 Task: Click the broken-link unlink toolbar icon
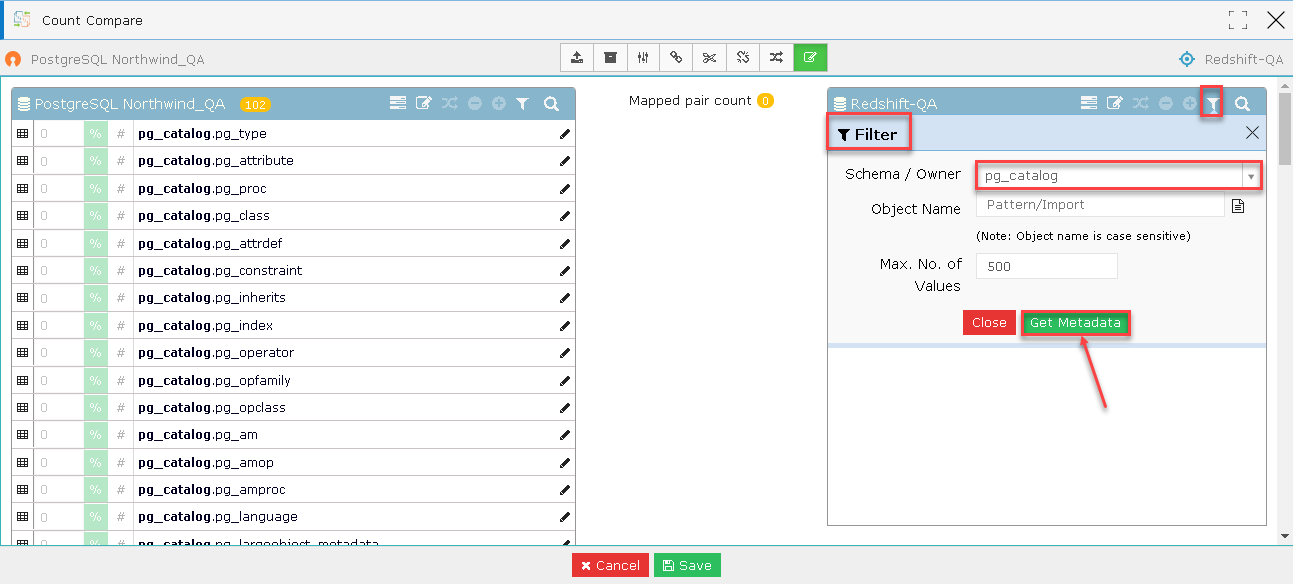(x=743, y=58)
